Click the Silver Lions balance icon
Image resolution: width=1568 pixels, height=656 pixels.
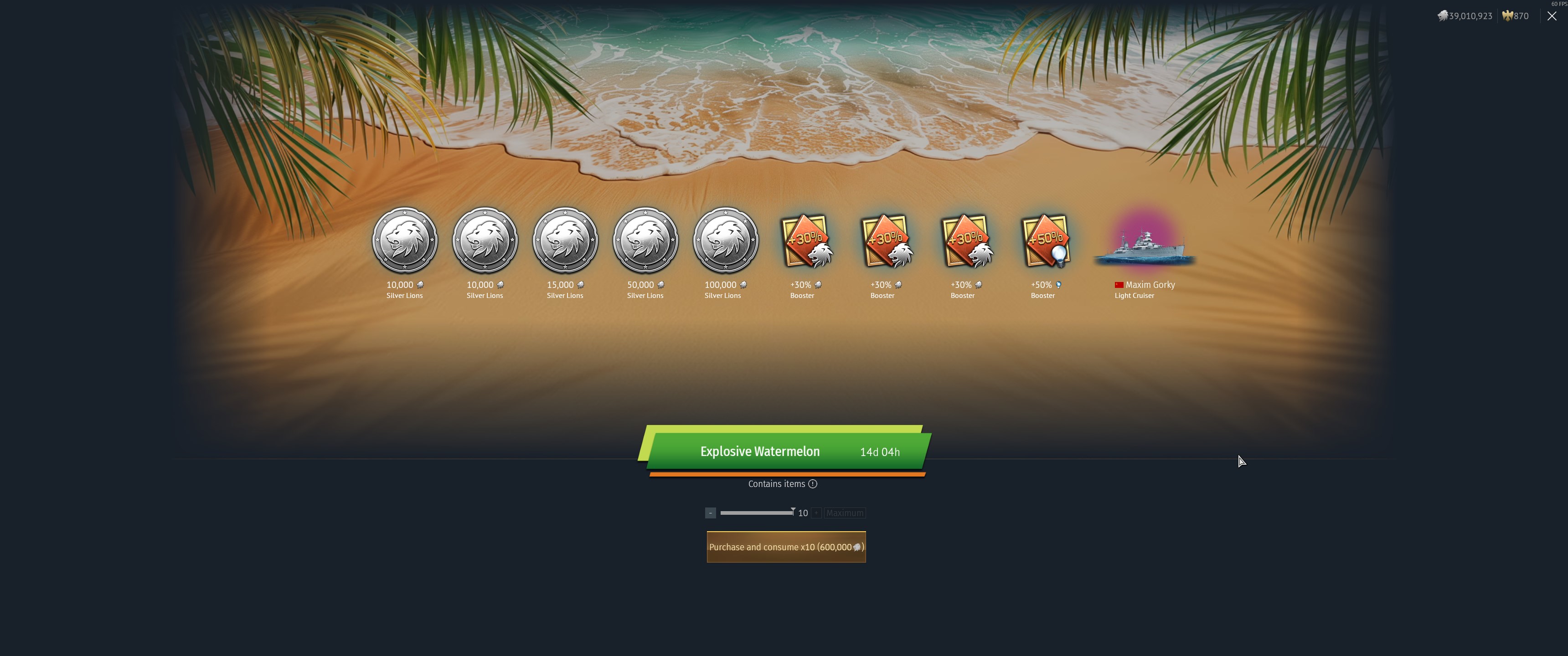(1443, 16)
